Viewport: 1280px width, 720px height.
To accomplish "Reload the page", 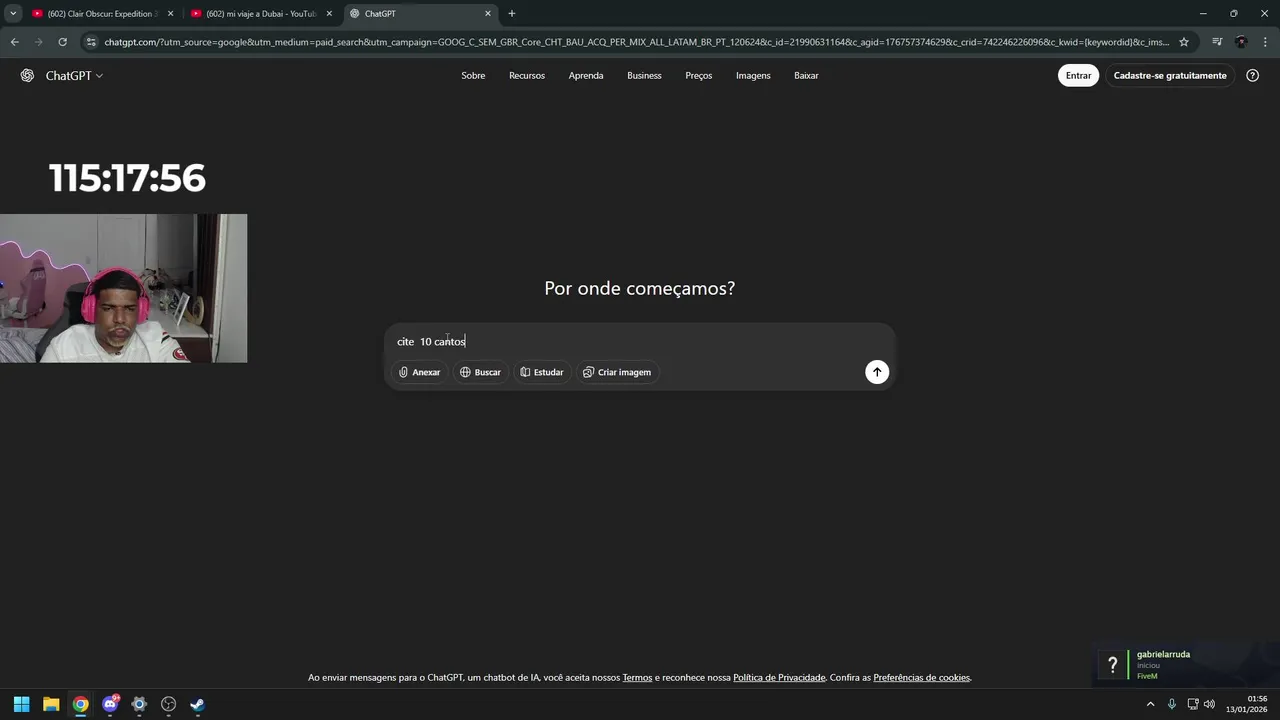I will click(x=62, y=42).
